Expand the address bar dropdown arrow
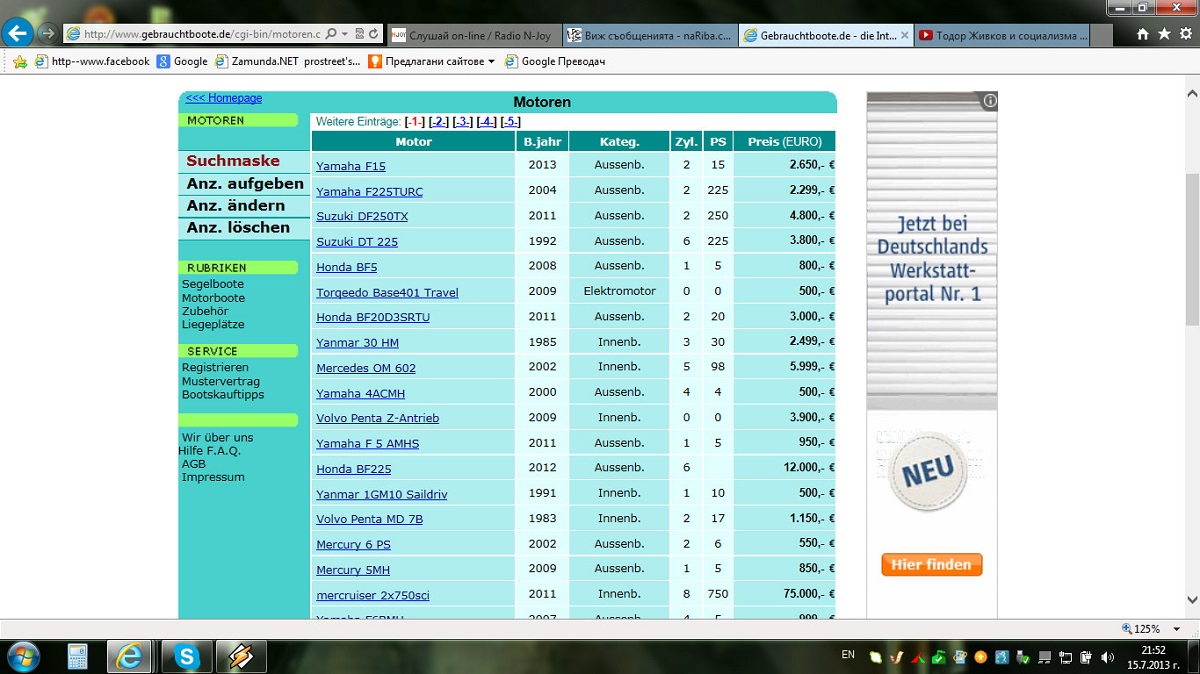The height and width of the screenshot is (674, 1200). [x=344, y=33]
